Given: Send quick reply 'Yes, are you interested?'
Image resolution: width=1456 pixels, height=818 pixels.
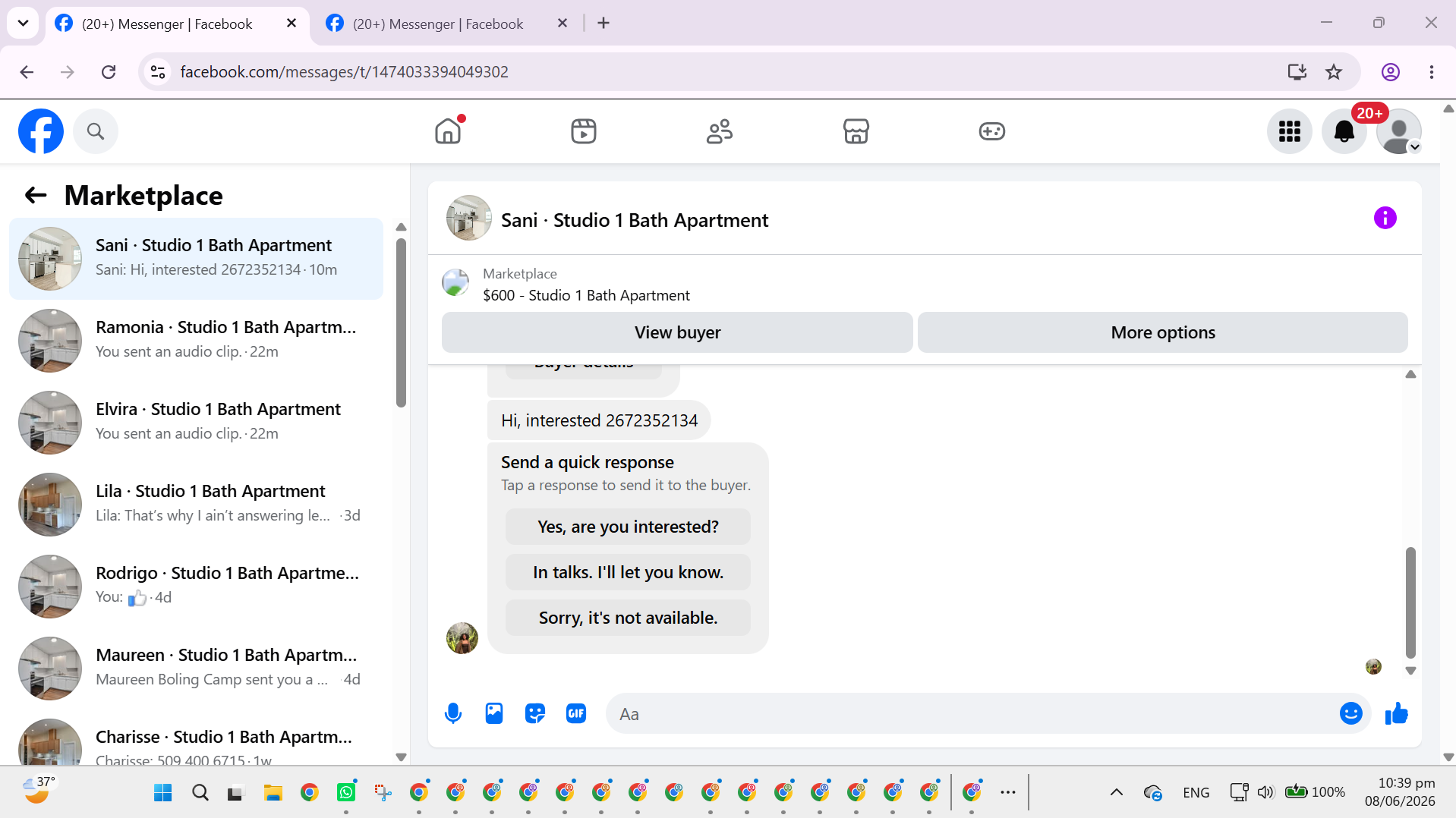Looking at the screenshot, I should click(628, 527).
